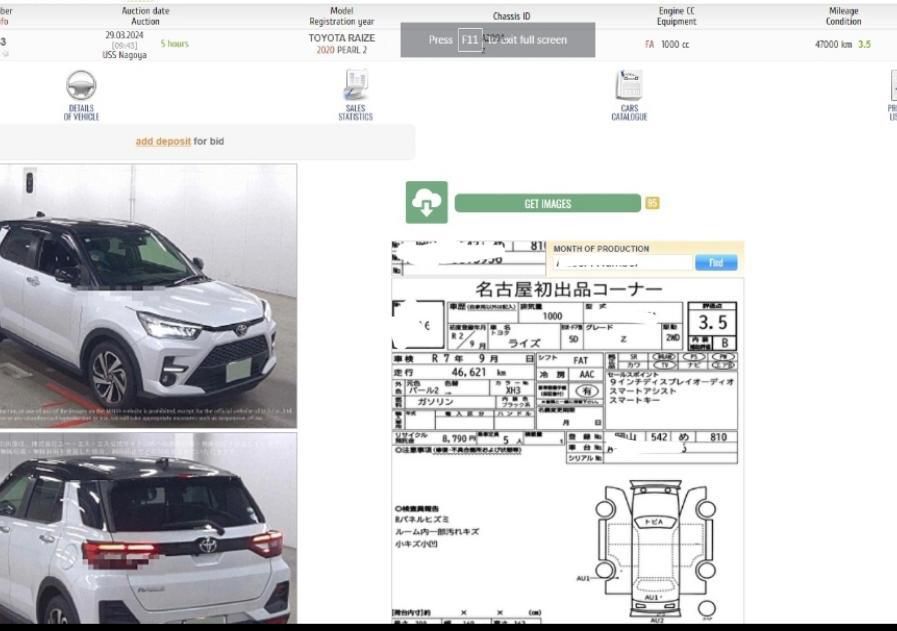Click the Chassis ID column header
The width and height of the screenshot is (897, 631).
pos(511,16)
